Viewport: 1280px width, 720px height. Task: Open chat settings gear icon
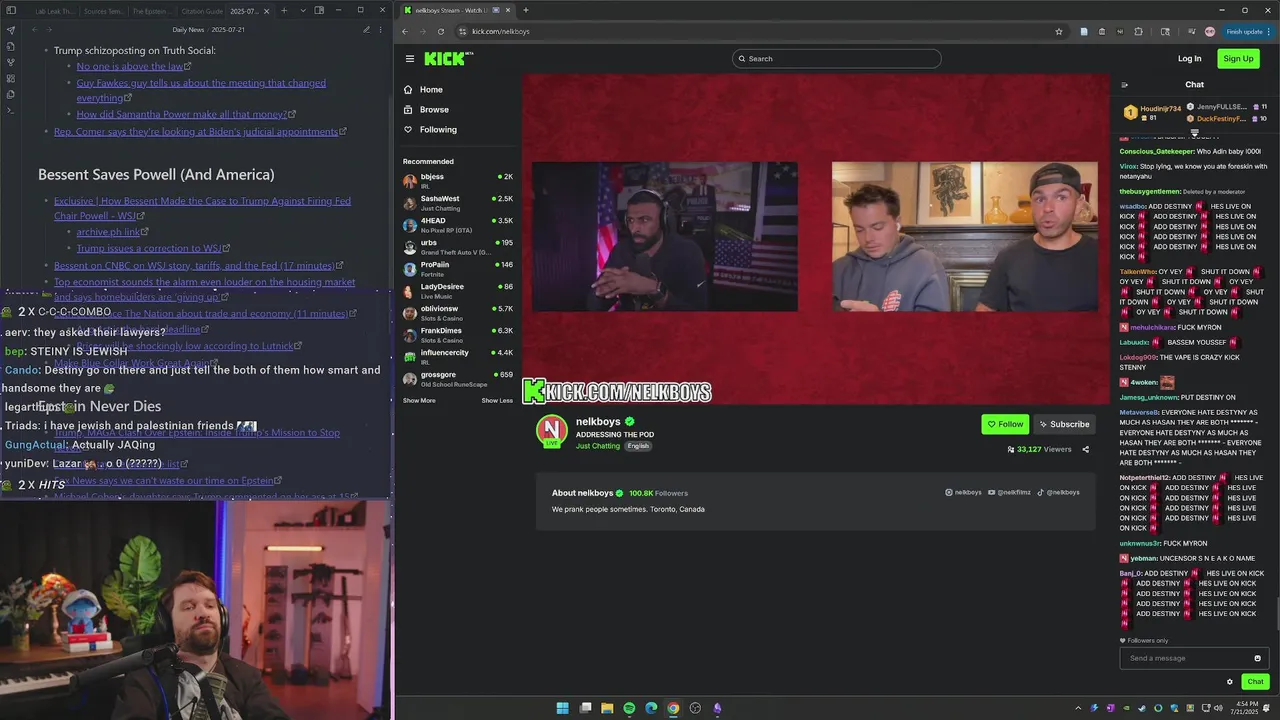pyautogui.click(x=1230, y=682)
